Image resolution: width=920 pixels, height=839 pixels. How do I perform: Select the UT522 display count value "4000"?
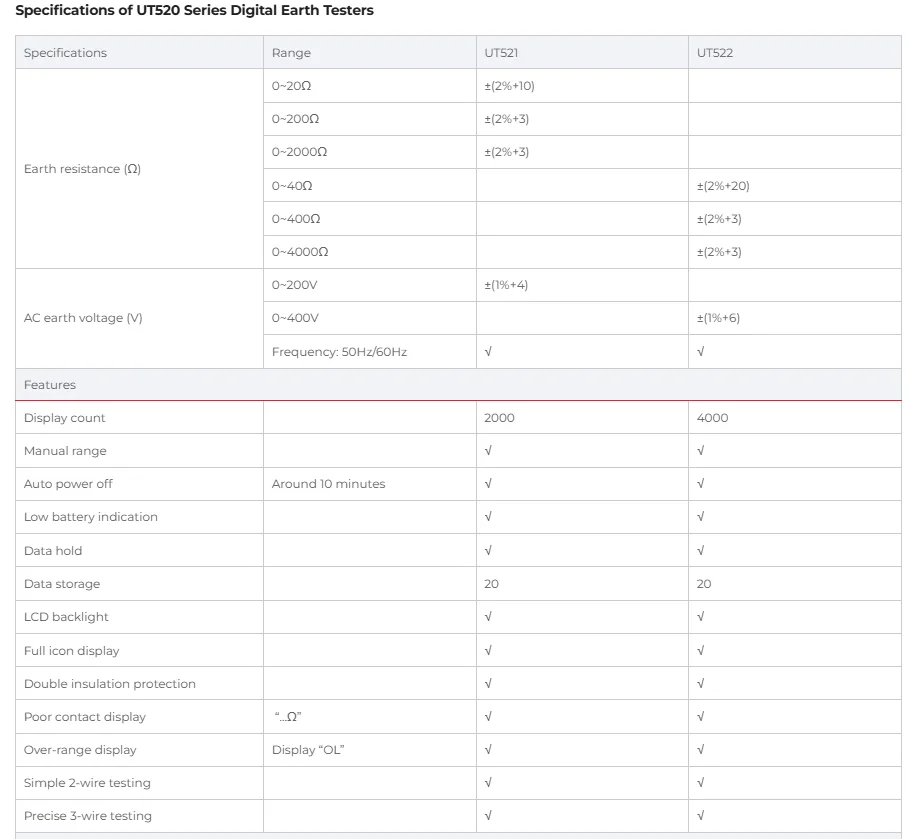pyautogui.click(x=712, y=418)
